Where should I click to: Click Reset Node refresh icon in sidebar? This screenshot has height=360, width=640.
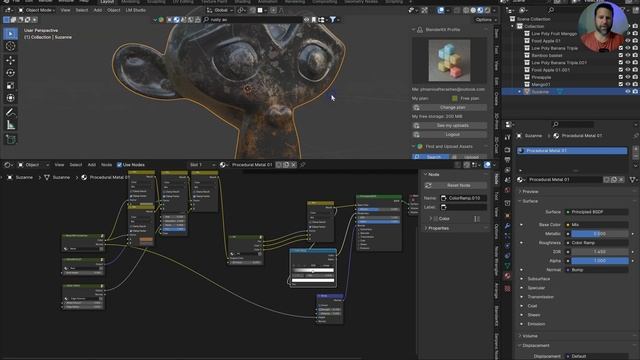pos(428,185)
